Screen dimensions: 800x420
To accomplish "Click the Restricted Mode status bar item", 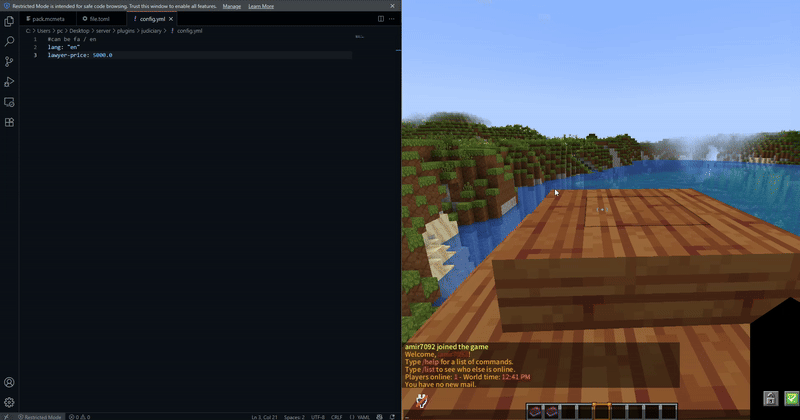I will click(x=39, y=416).
